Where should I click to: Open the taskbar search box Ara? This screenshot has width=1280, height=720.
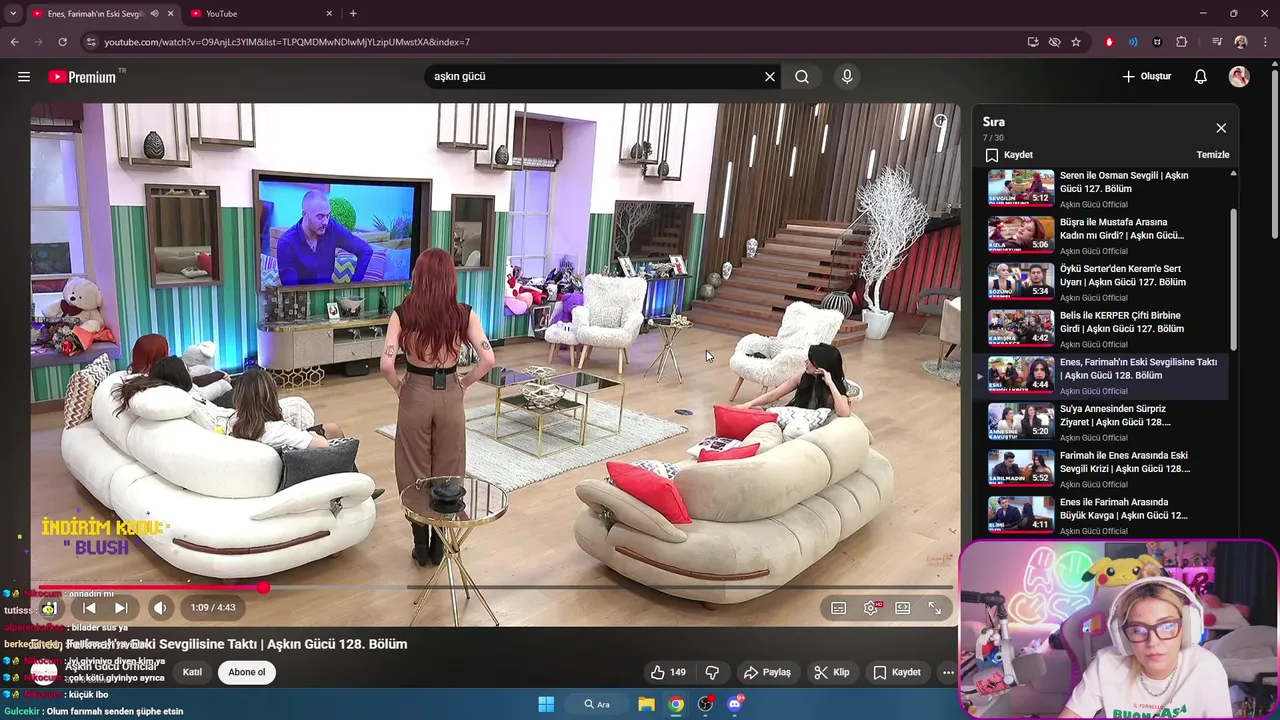(597, 704)
